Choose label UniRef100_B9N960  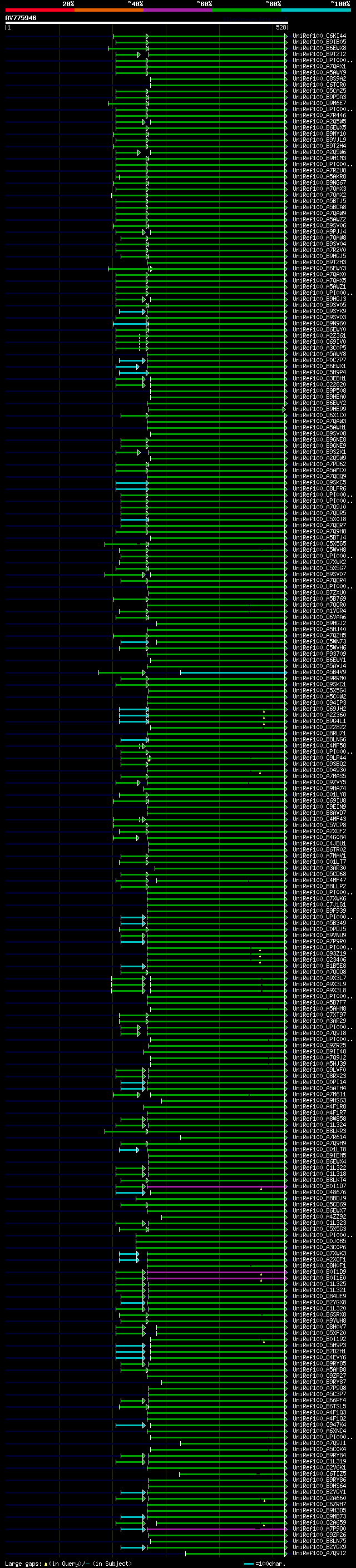click(x=319, y=323)
